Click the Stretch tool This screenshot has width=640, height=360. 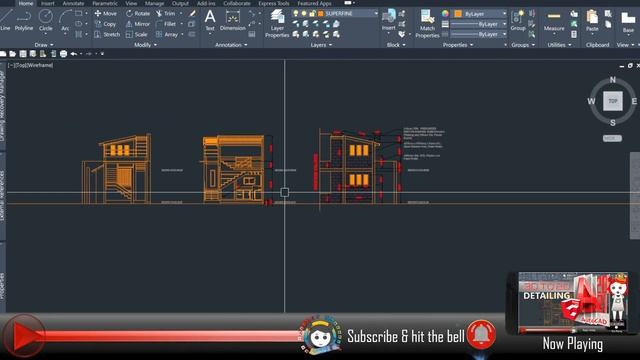click(x=107, y=35)
